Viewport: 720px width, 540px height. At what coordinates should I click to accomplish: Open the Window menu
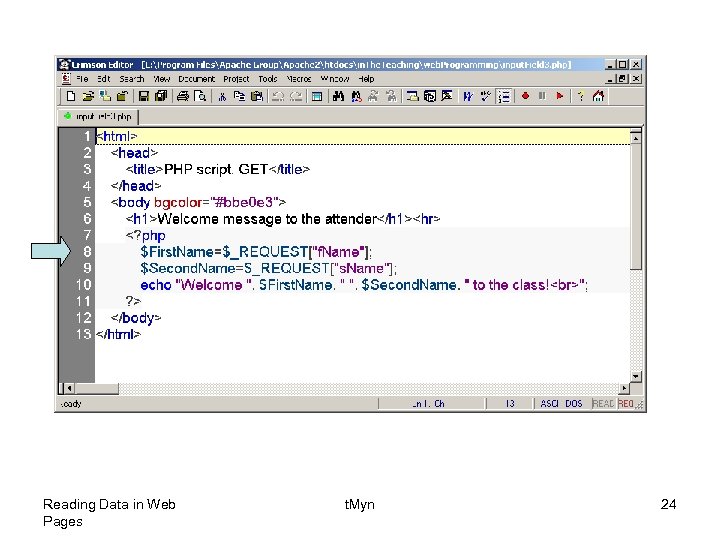[x=335, y=79]
